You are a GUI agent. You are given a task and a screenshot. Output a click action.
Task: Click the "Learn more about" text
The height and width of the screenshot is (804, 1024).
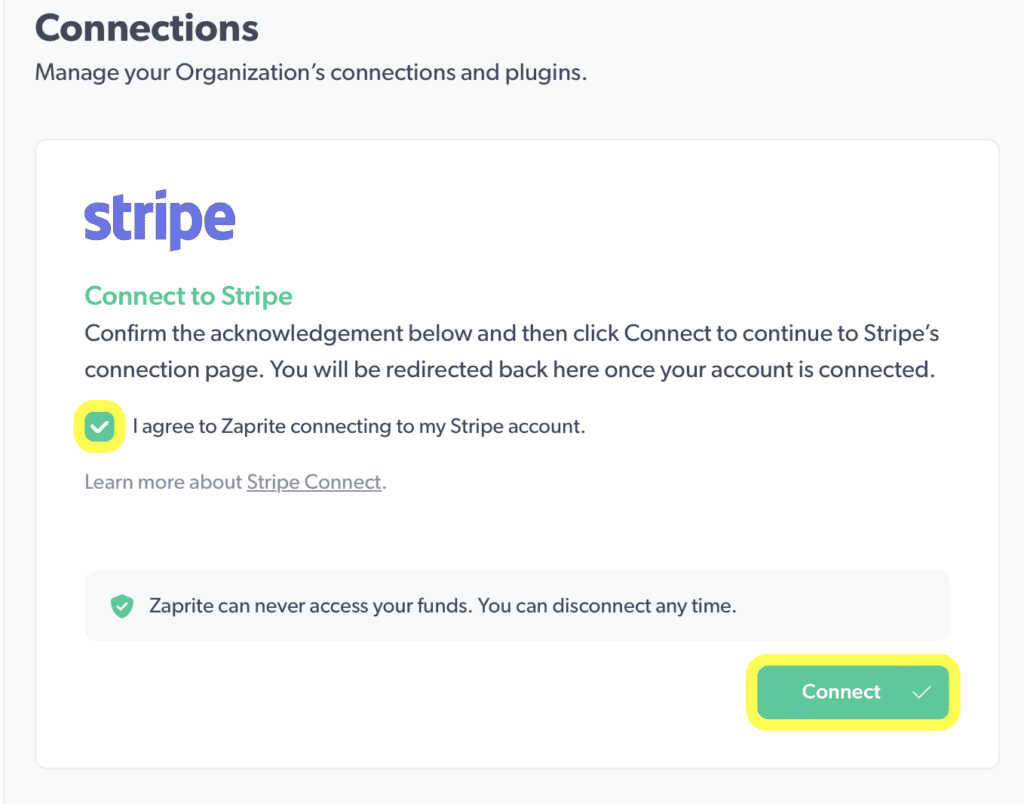164,482
